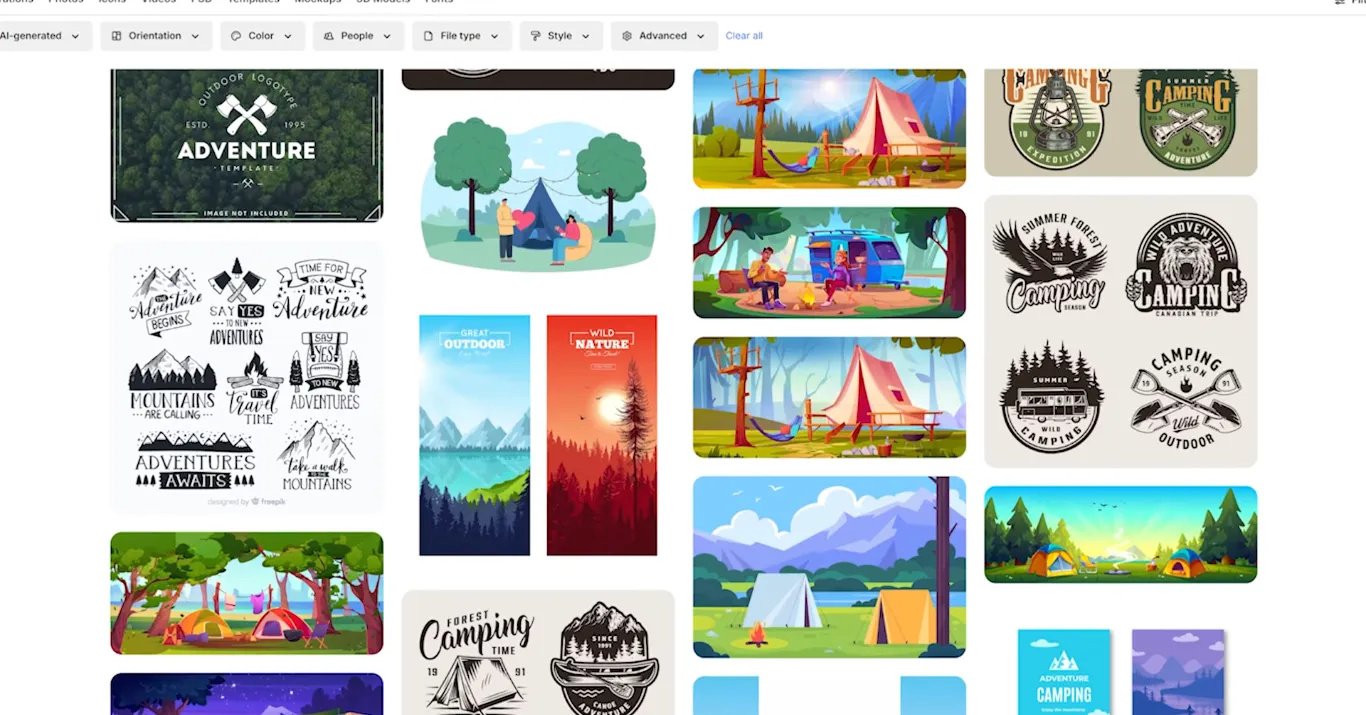Viewport: 1366px width, 715px height.
Task: Open the Fonts section
Action: click(x=438, y=2)
